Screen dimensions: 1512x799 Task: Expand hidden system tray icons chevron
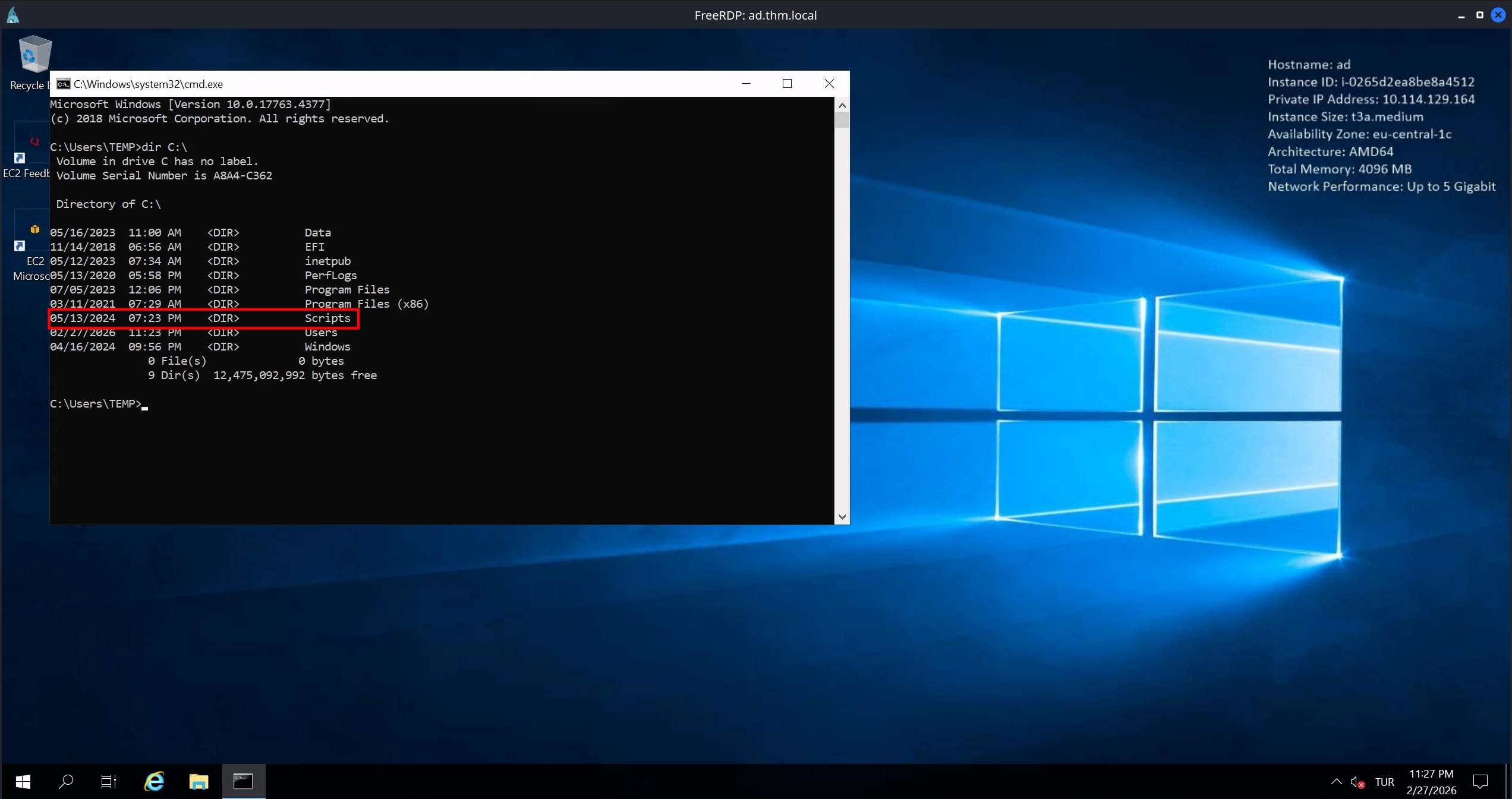pos(1337,782)
